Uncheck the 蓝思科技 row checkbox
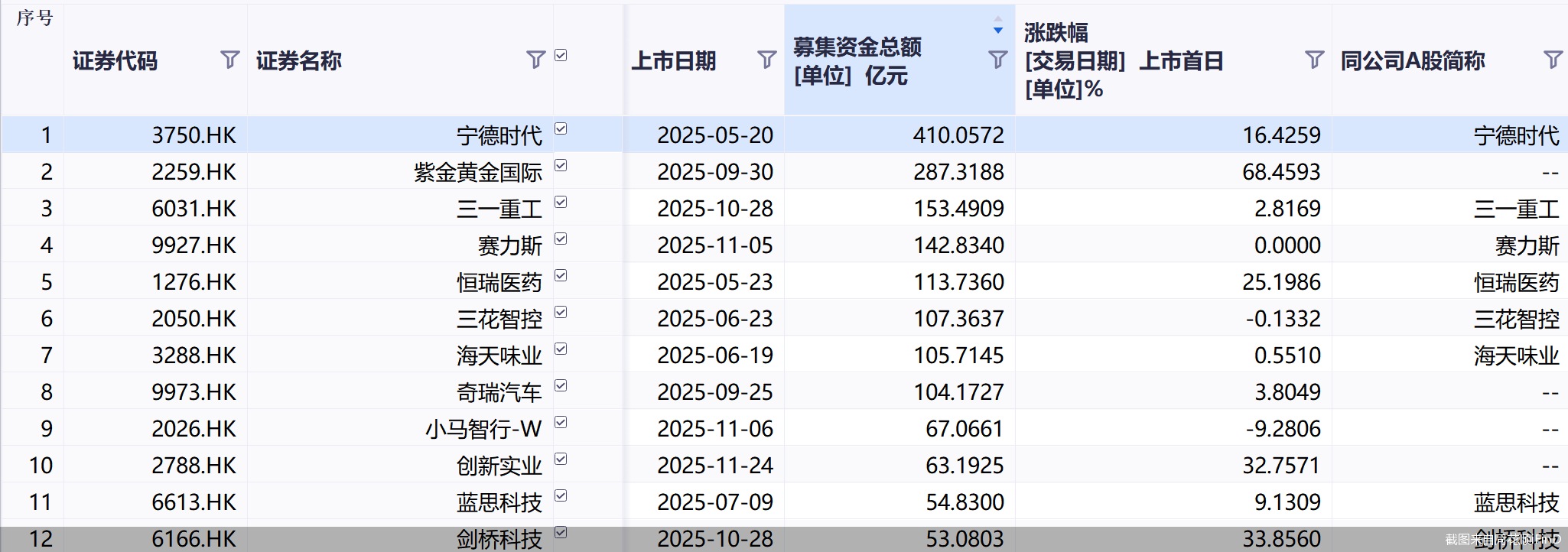Image resolution: width=1568 pixels, height=552 pixels. tap(561, 495)
